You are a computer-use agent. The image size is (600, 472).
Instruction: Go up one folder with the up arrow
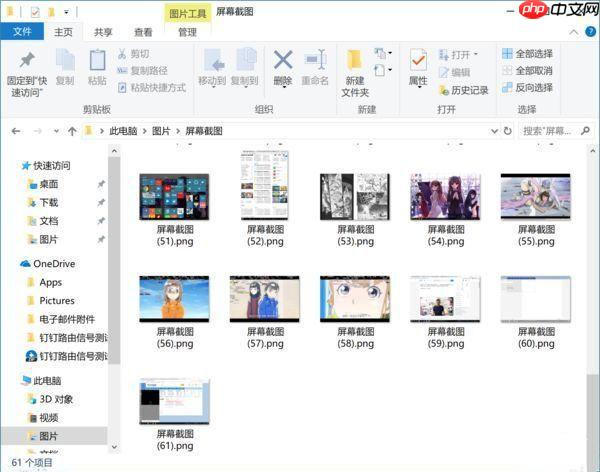(72, 131)
